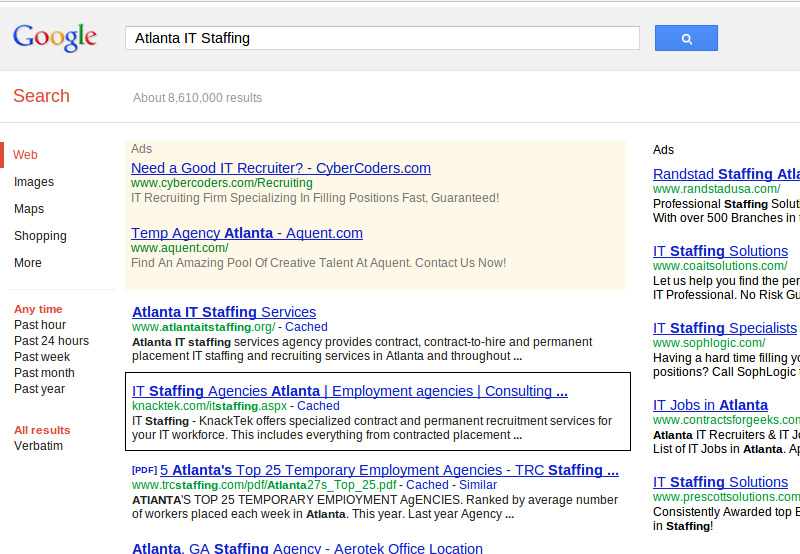Switch to Maps results
Viewport: 800px width, 554px height.
click(x=29, y=209)
